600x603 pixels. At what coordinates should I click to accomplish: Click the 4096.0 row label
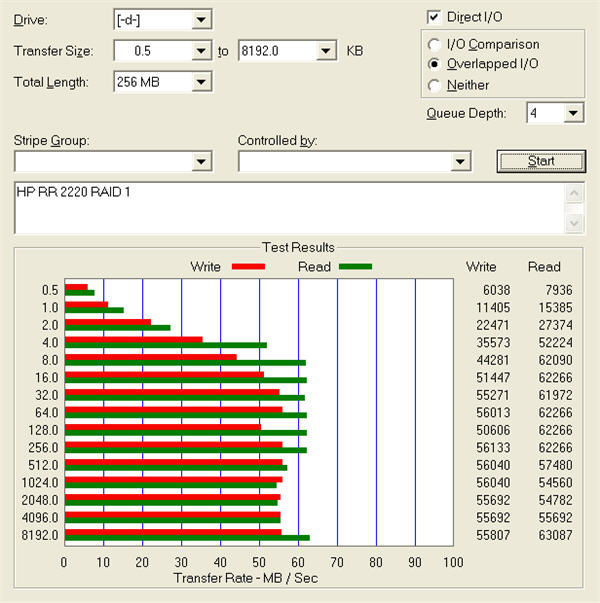40,518
